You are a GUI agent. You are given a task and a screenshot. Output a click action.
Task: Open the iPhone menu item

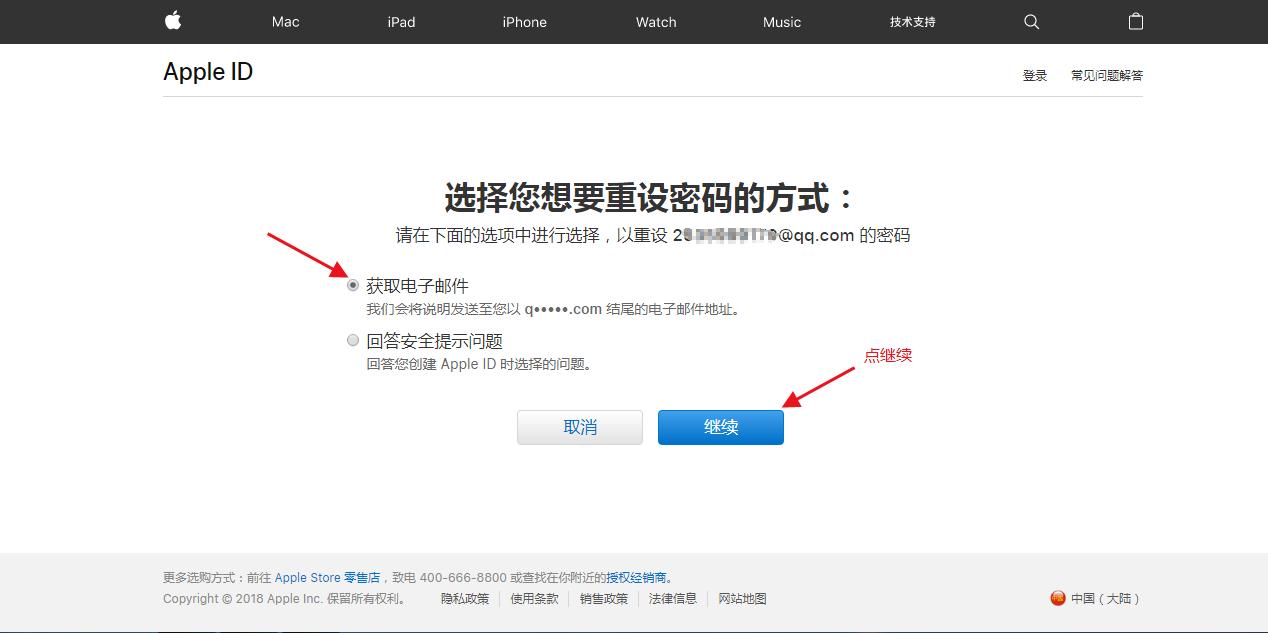[x=524, y=22]
